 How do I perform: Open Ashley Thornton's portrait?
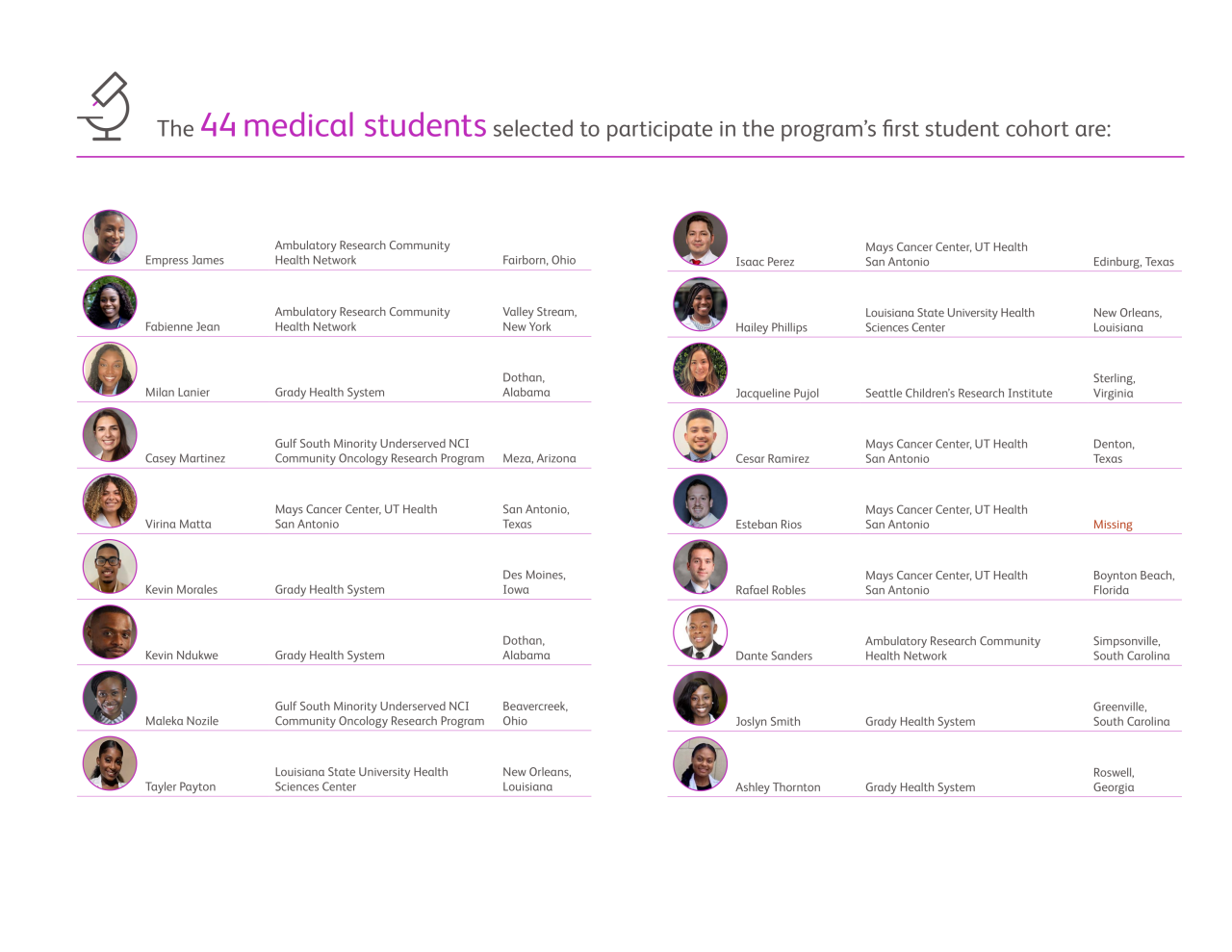point(700,764)
